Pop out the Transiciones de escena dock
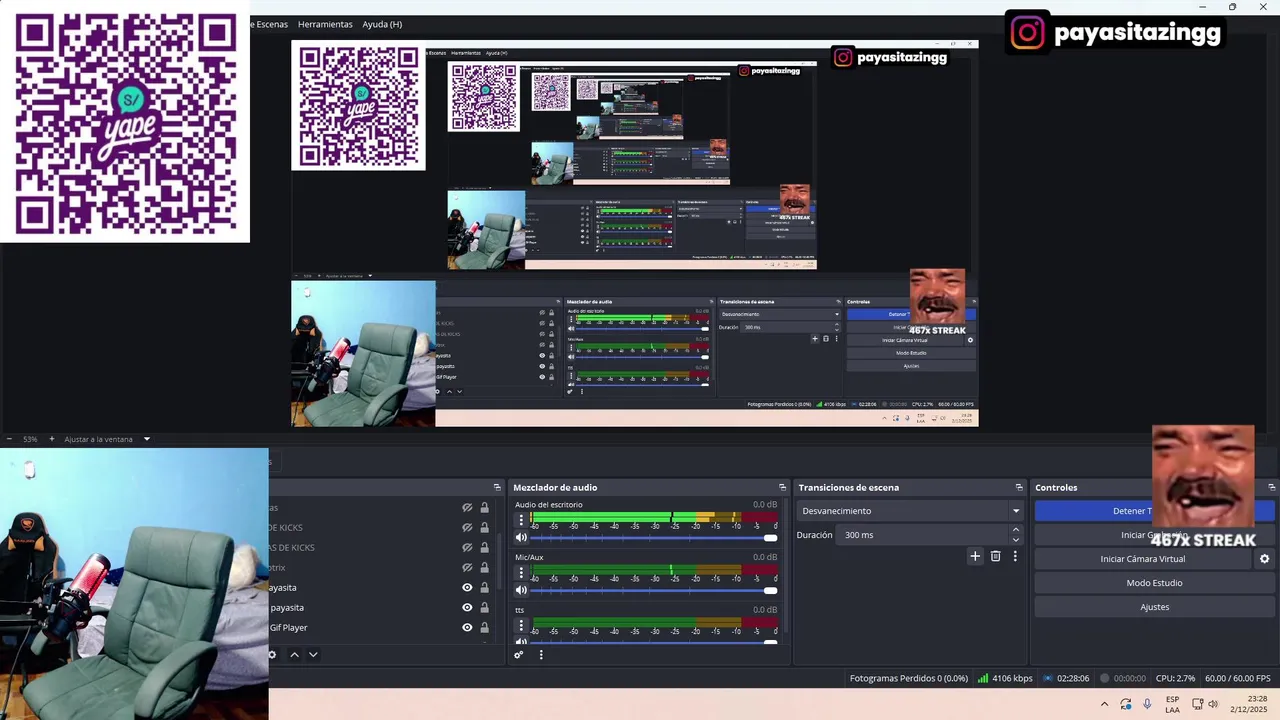 tap(1019, 488)
